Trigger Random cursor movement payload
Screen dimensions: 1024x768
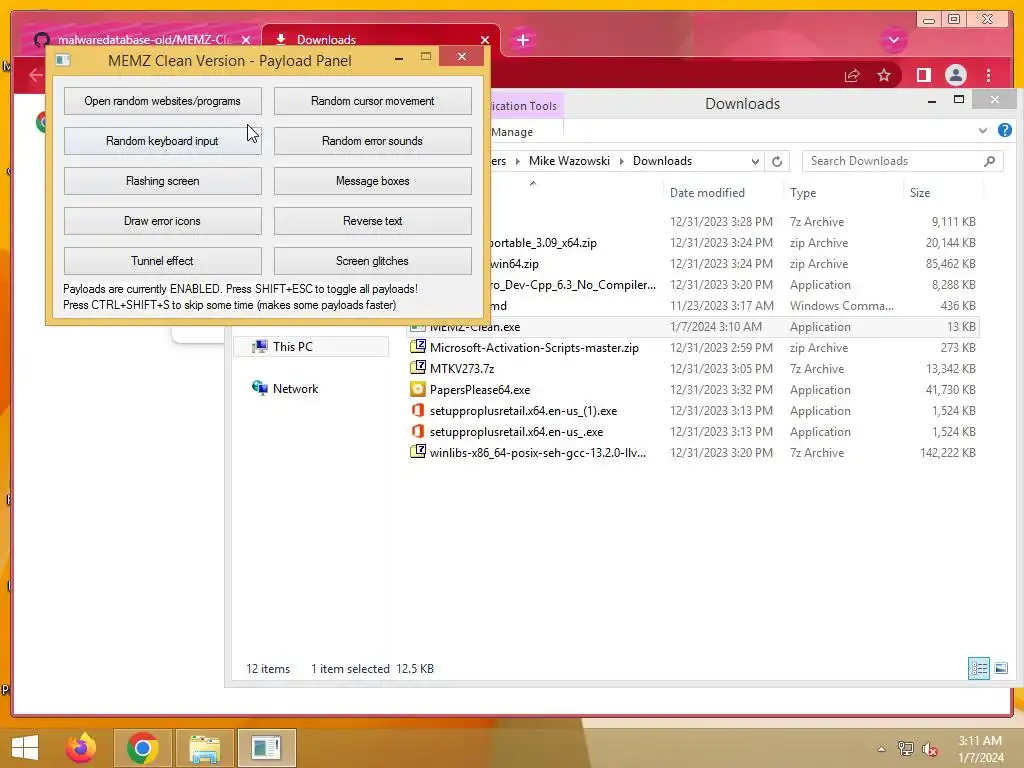pos(372,101)
